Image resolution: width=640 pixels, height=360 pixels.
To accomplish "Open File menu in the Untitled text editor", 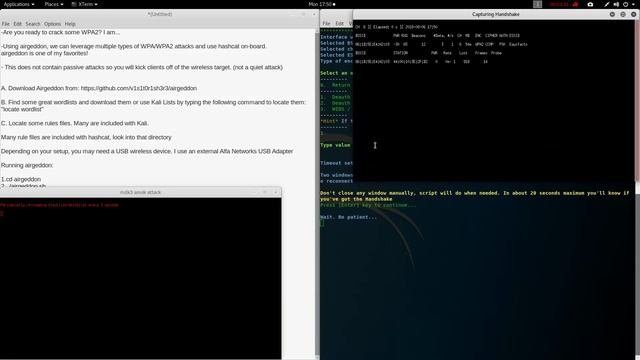I will 6,24.
